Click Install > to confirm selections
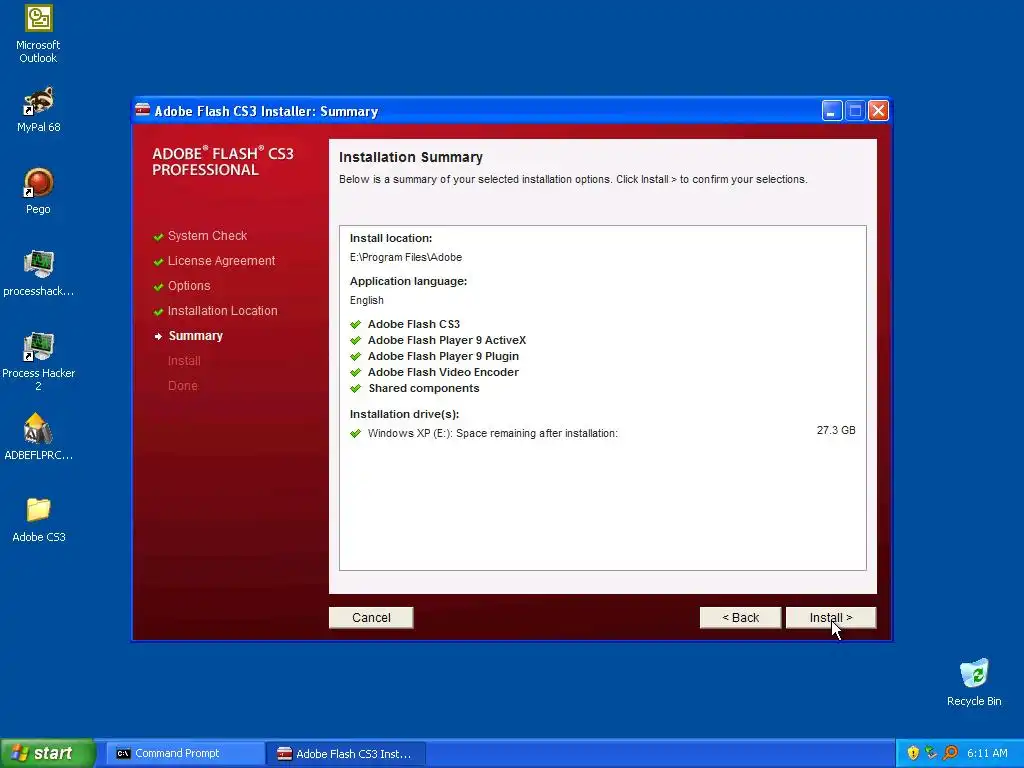Image resolution: width=1024 pixels, height=768 pixels. [x=831, y=618]
